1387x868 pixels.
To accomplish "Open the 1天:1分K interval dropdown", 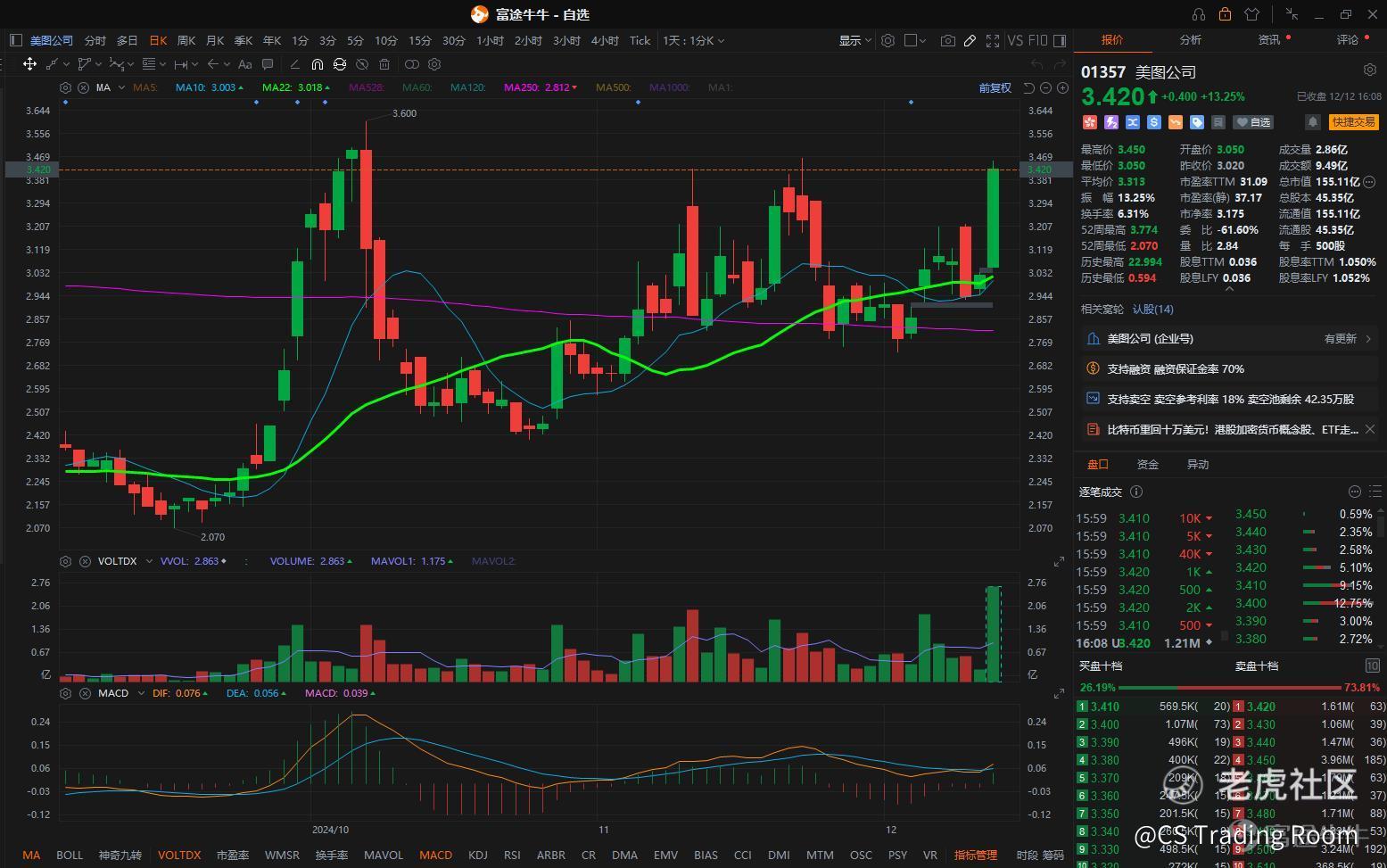I will click(693, 40).
